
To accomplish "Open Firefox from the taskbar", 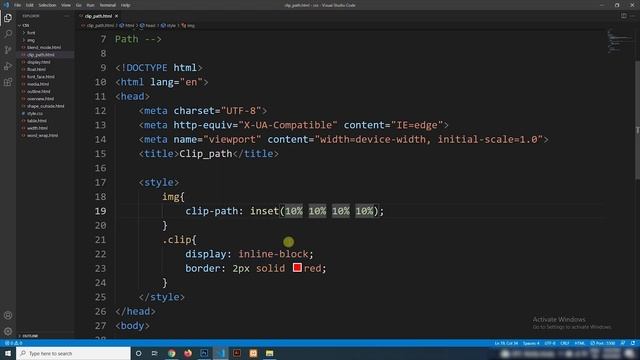I will point(188,353).
